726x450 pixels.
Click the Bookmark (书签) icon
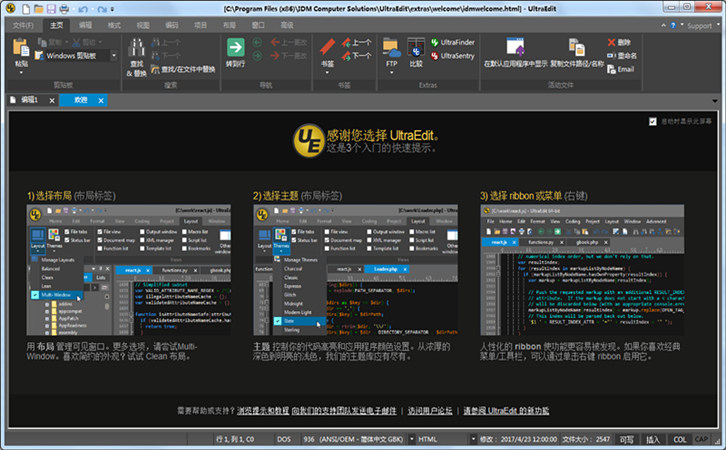[328, 52]
